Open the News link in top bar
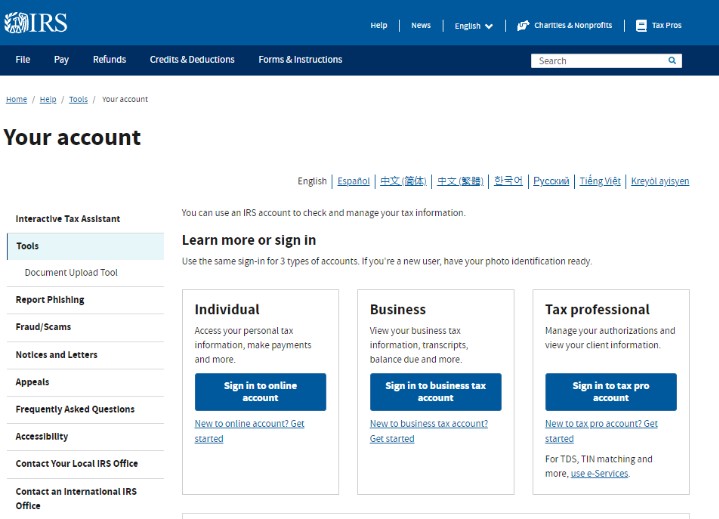 420,25
